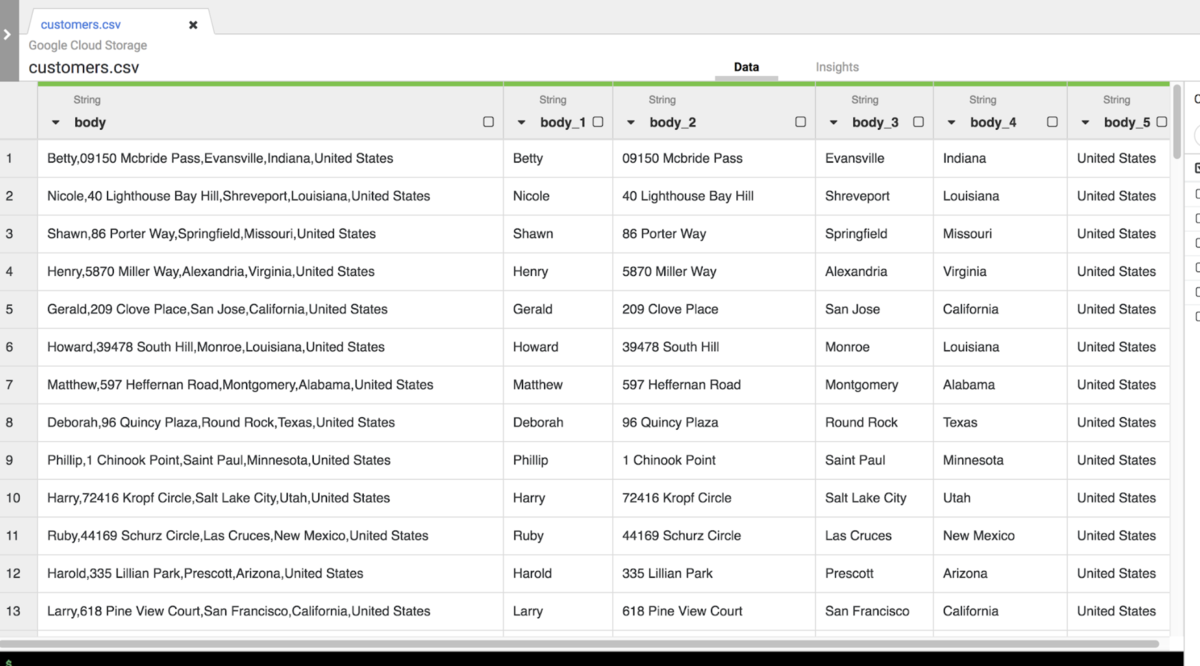
Task: Click the 'Arizona' cell
Action: pyautogui.click(x=1000, y=573)
